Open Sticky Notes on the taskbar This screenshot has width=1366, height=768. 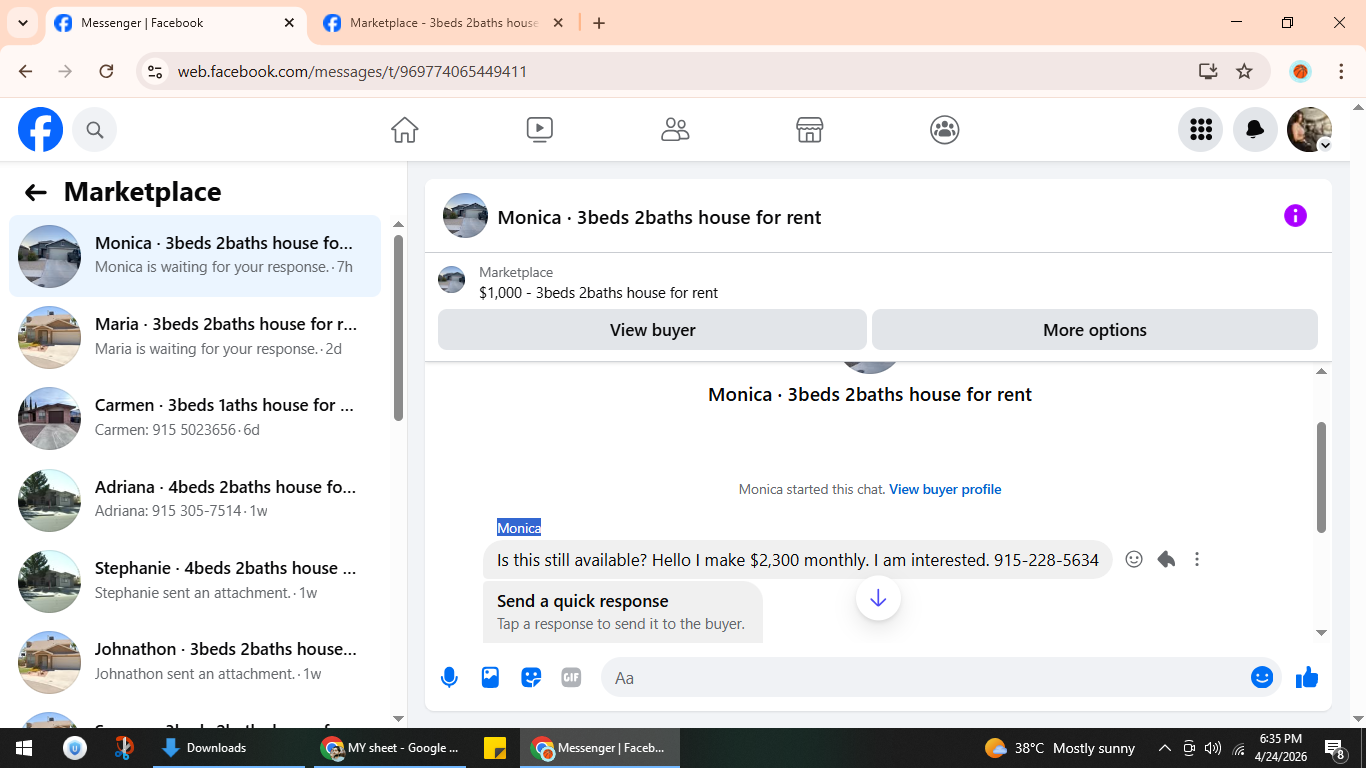[495, 748]
